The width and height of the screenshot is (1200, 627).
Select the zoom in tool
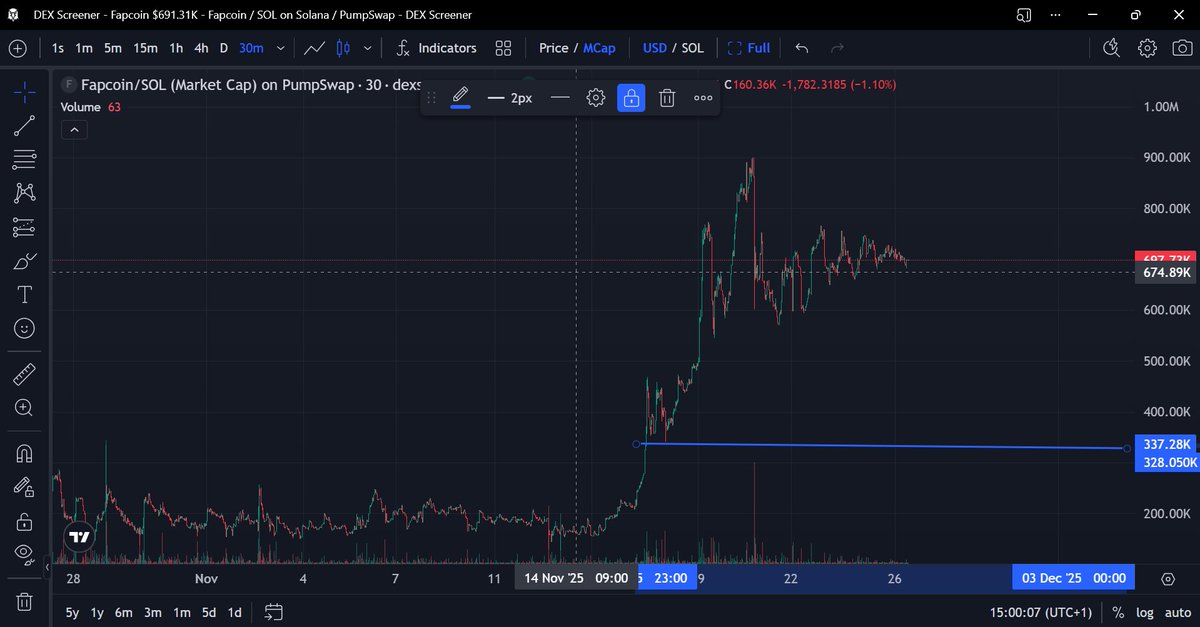tap(24, 408)
